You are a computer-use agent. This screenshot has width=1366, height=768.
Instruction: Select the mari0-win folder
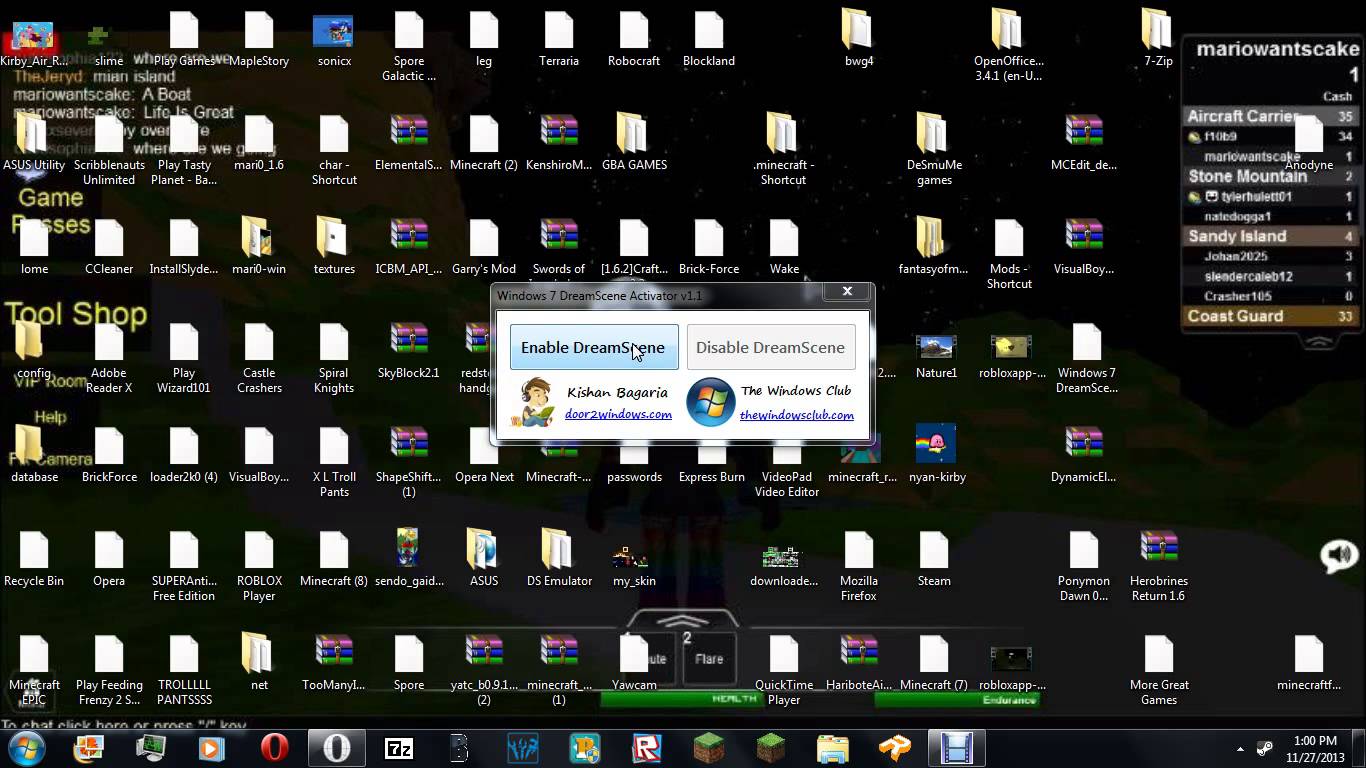(x=259, y=247)
